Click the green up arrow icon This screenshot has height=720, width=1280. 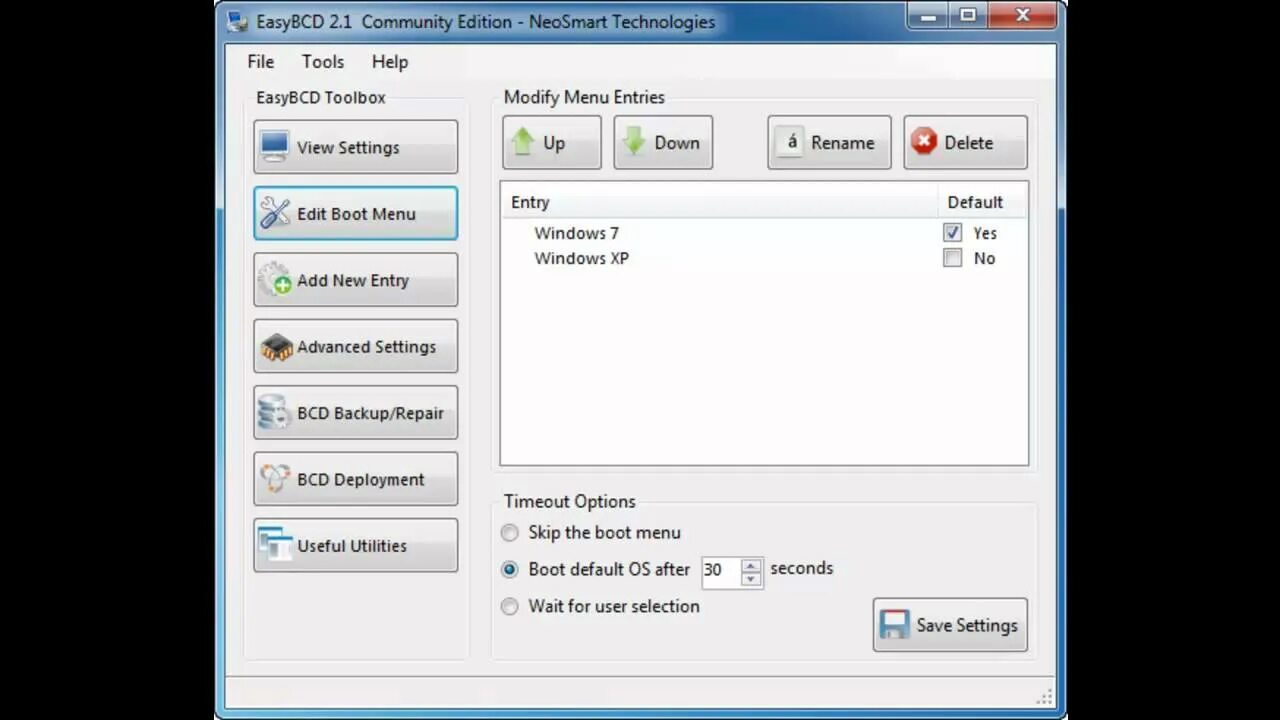coord(523,141)
